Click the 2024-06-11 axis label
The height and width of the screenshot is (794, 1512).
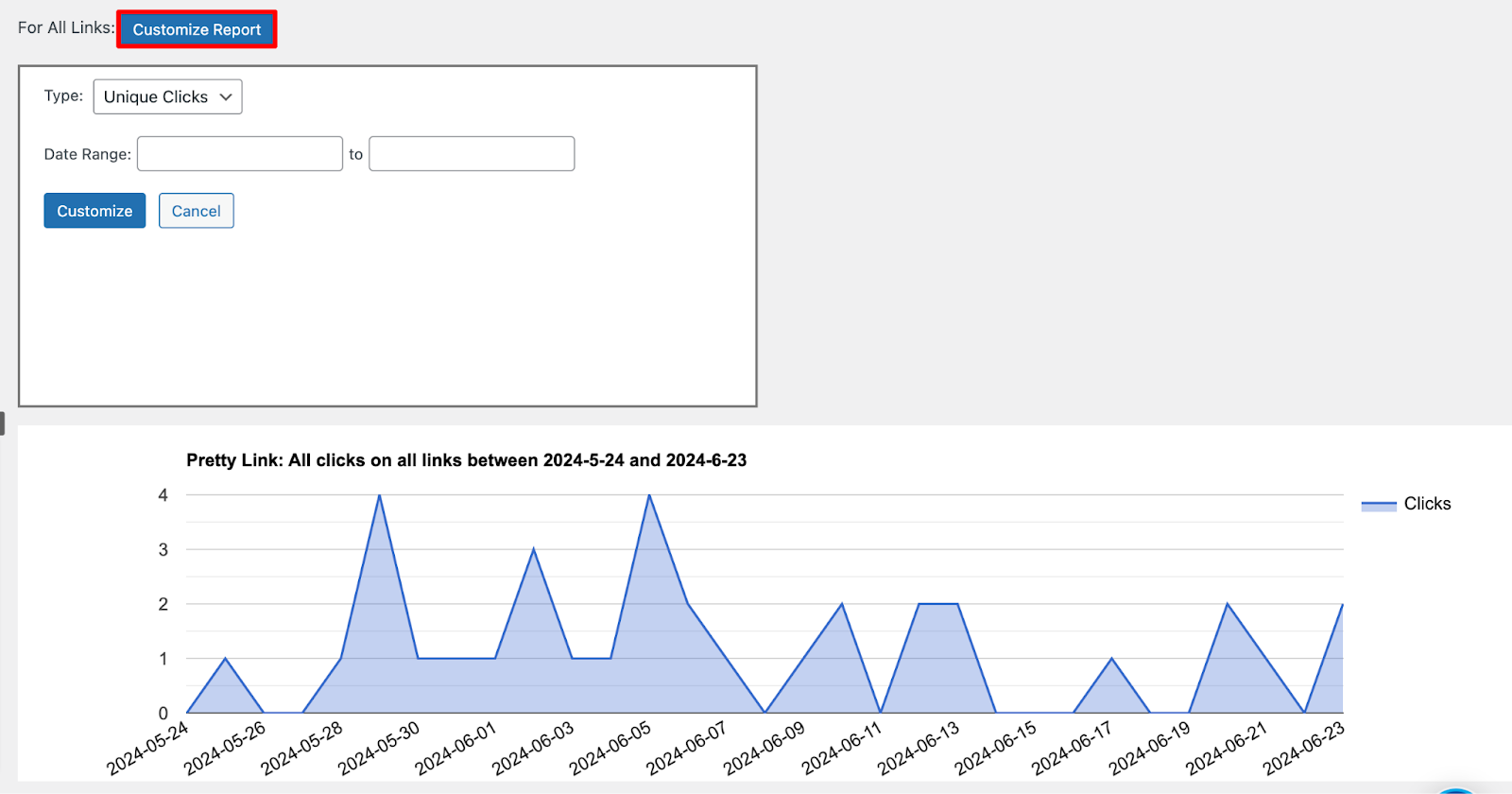click(841, 749)
